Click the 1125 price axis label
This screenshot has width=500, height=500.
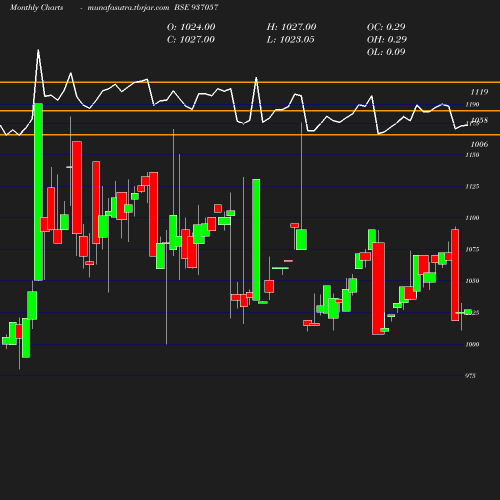(x=472, y=186)
